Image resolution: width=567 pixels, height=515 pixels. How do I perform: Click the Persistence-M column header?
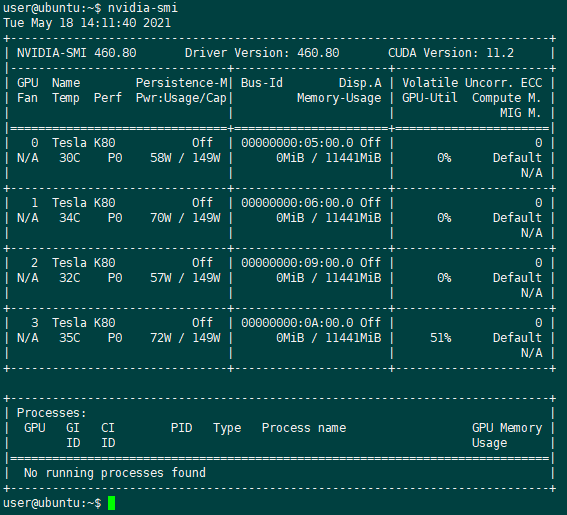pos(182,83)
